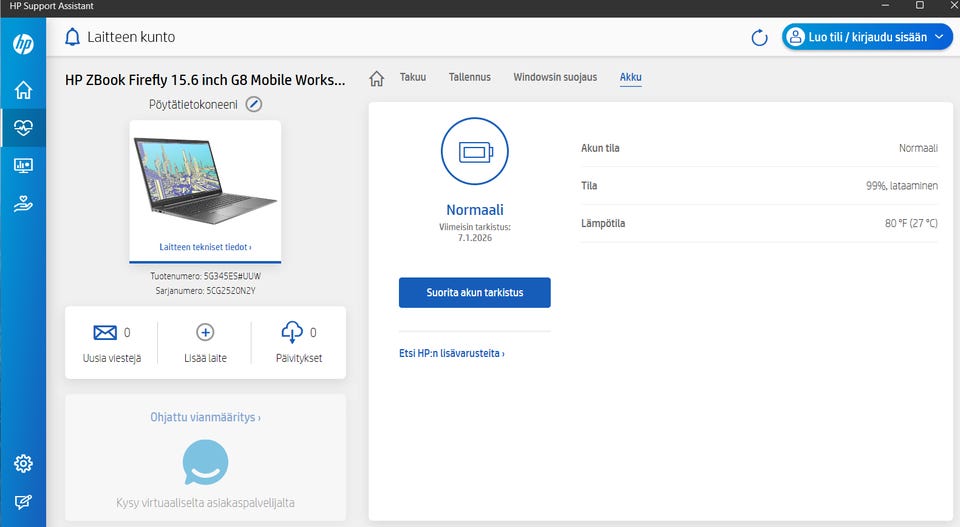Open the Windowsin suojaus tab

(x=555, y=77)
